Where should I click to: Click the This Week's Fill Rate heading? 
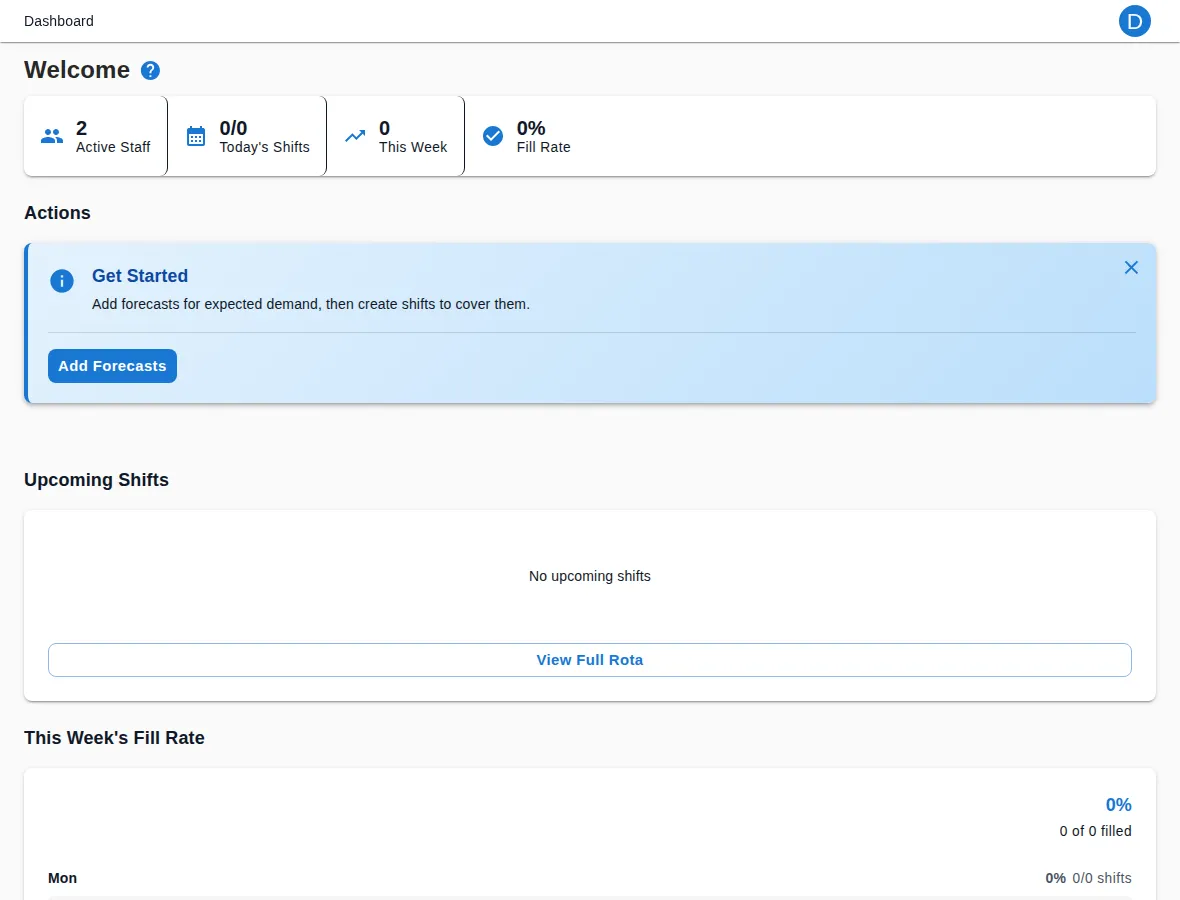click(114, 738)
